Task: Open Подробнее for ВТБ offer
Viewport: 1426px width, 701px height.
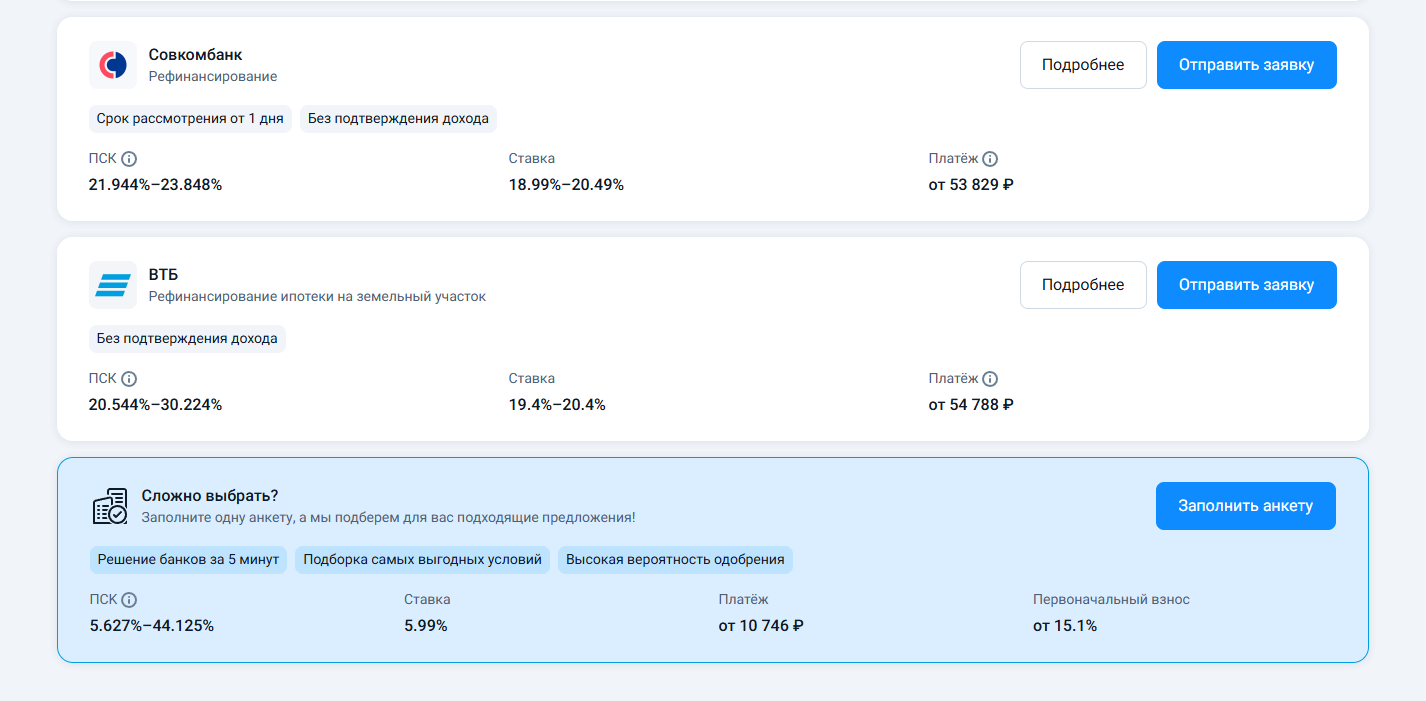Action: [1083, 285]
